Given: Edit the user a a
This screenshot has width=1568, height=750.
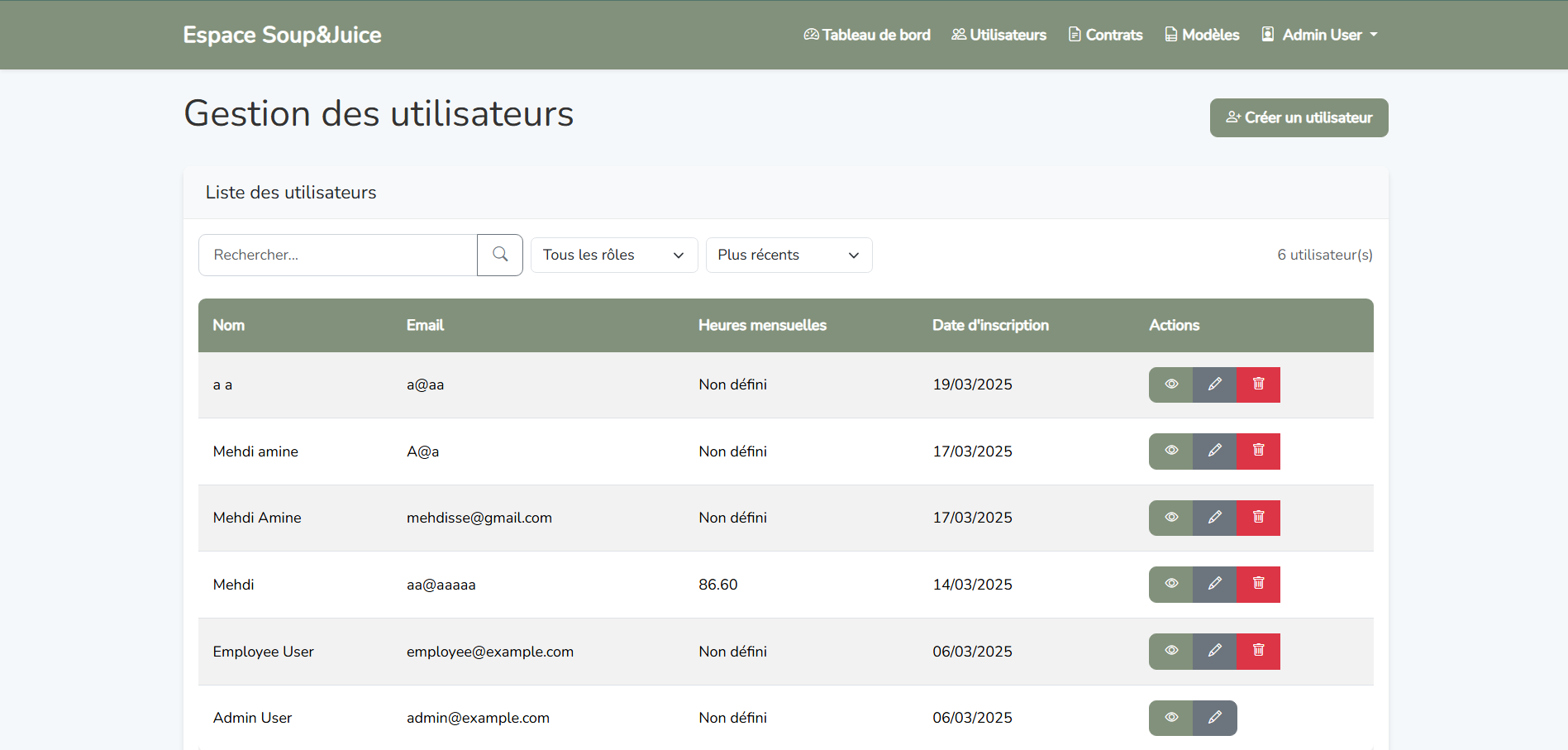Looking at the screenshot, I should 1214,385.
